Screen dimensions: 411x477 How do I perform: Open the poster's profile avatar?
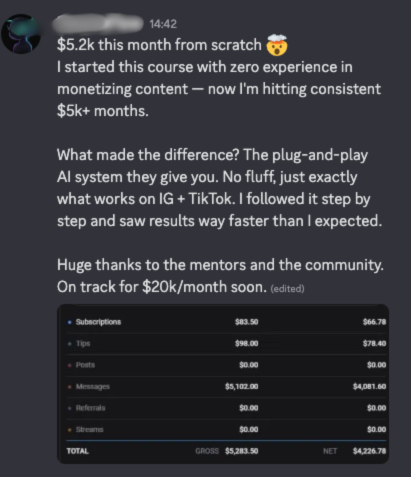coord(21,34)
